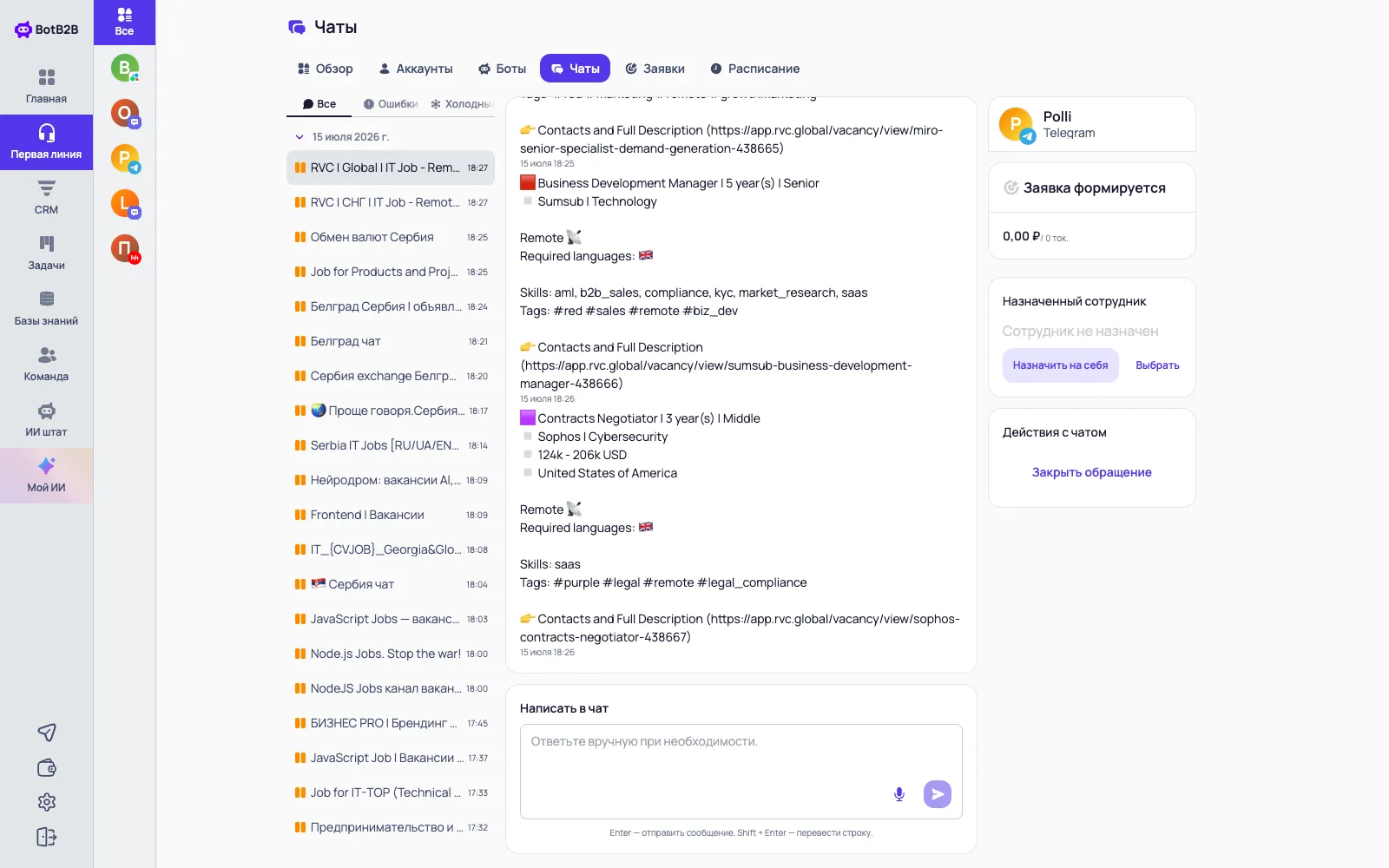Click the sophos-contracts-negotiator vacancy link
Screen dimensions: 1389x868
coord(740,628)
